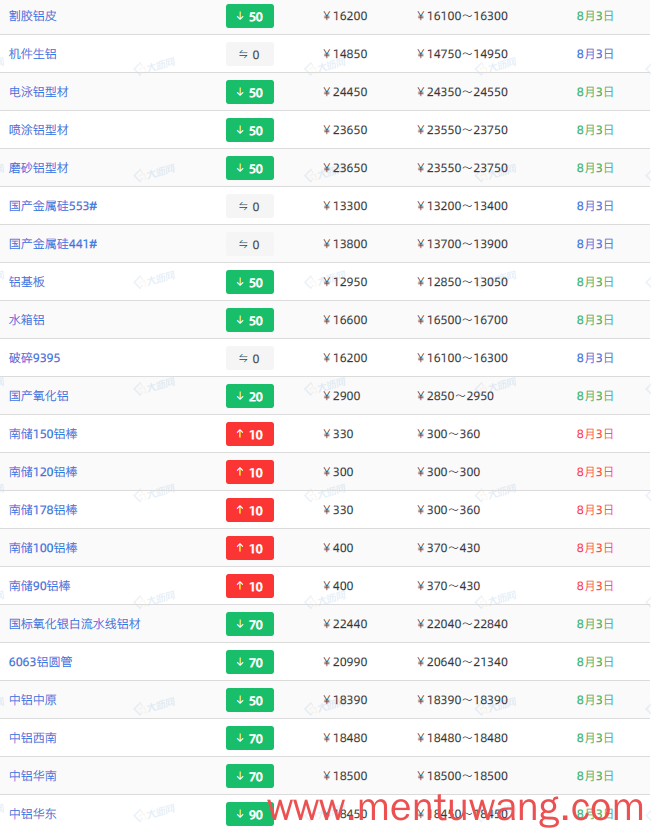Select the ¥24450 price for 电泳铝型材

[345, 92]
